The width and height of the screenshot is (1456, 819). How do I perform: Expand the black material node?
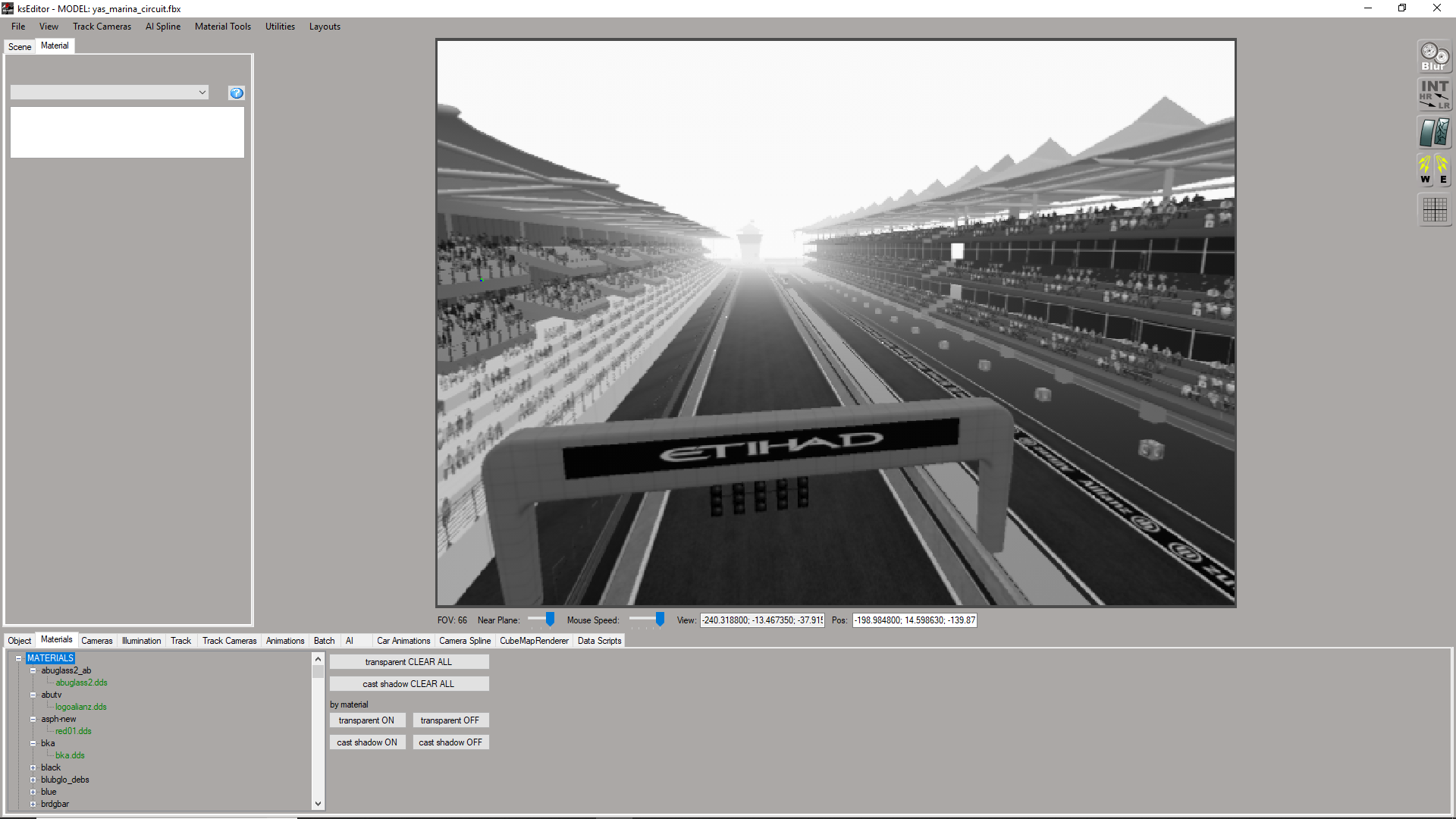pos(33,767)
